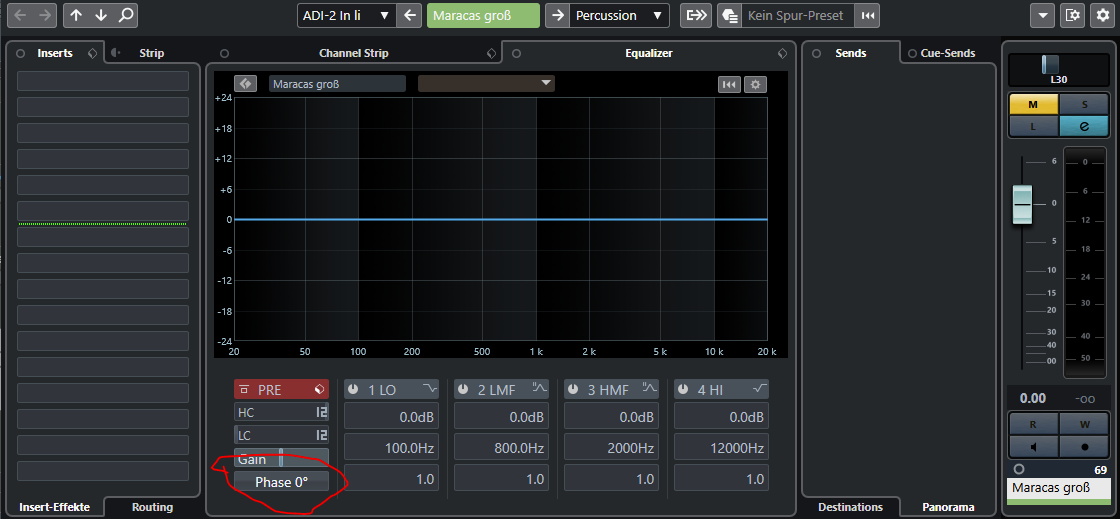Click the monitor speaker icon button
This screenshot has width=1120, height=519.
tap(1033, 446)
